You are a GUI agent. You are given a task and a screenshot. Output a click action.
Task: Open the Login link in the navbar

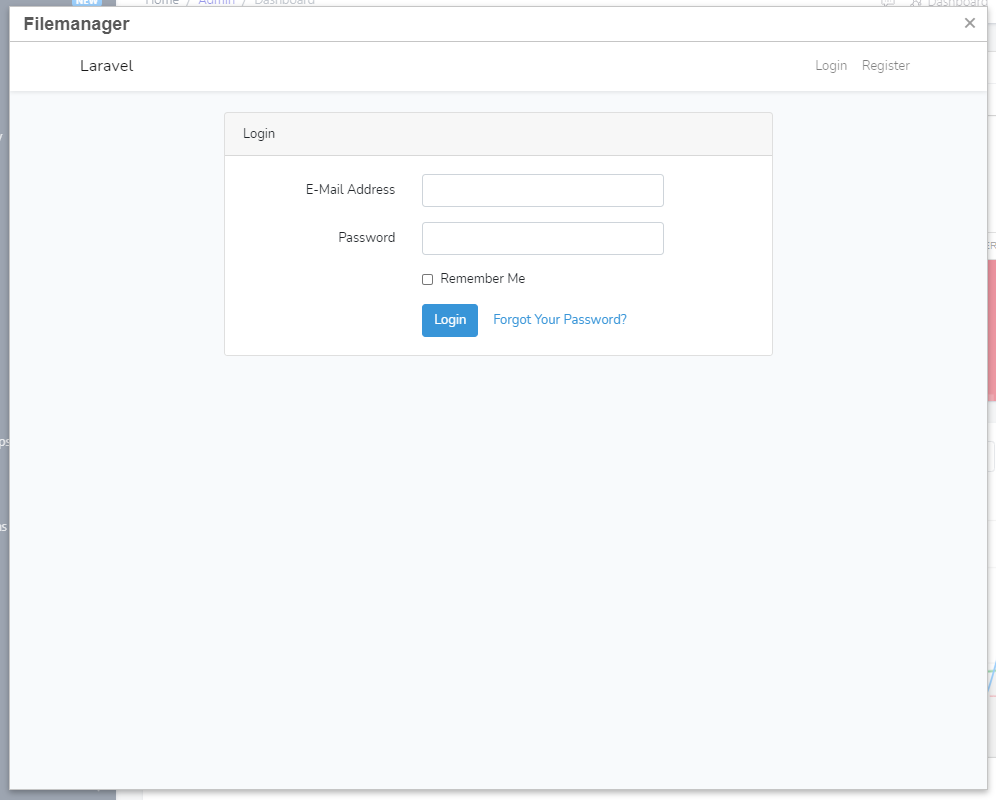(x=831, y=65)
